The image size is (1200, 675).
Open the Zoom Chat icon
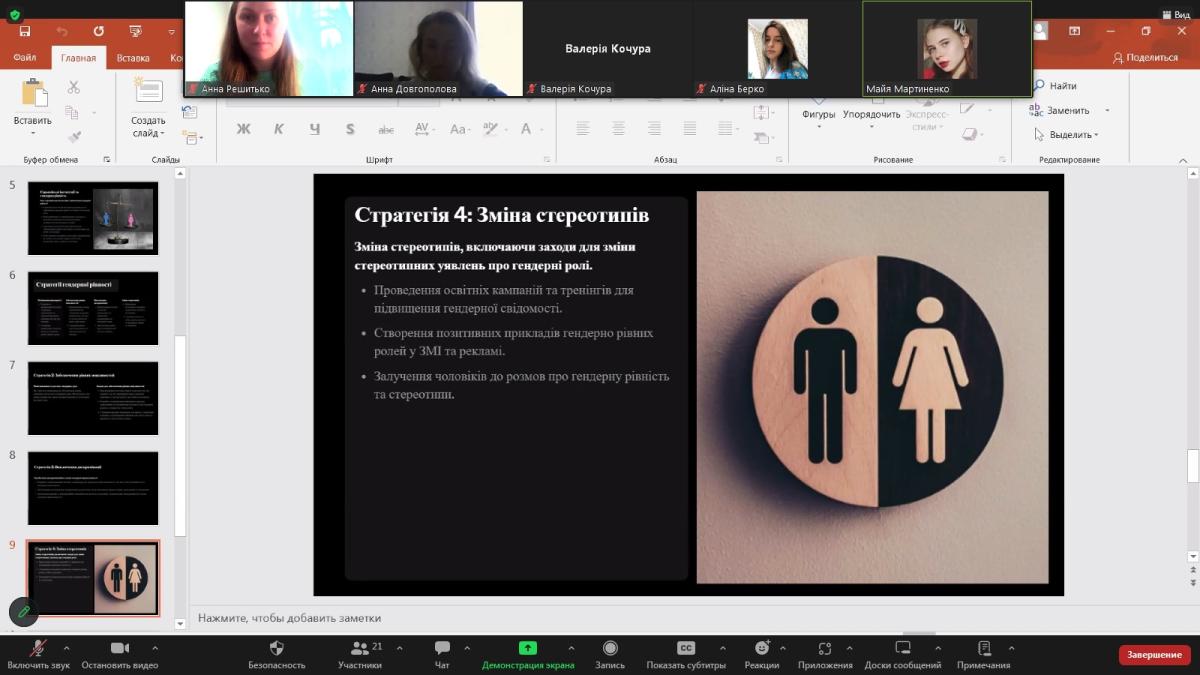tap(442, 648)
